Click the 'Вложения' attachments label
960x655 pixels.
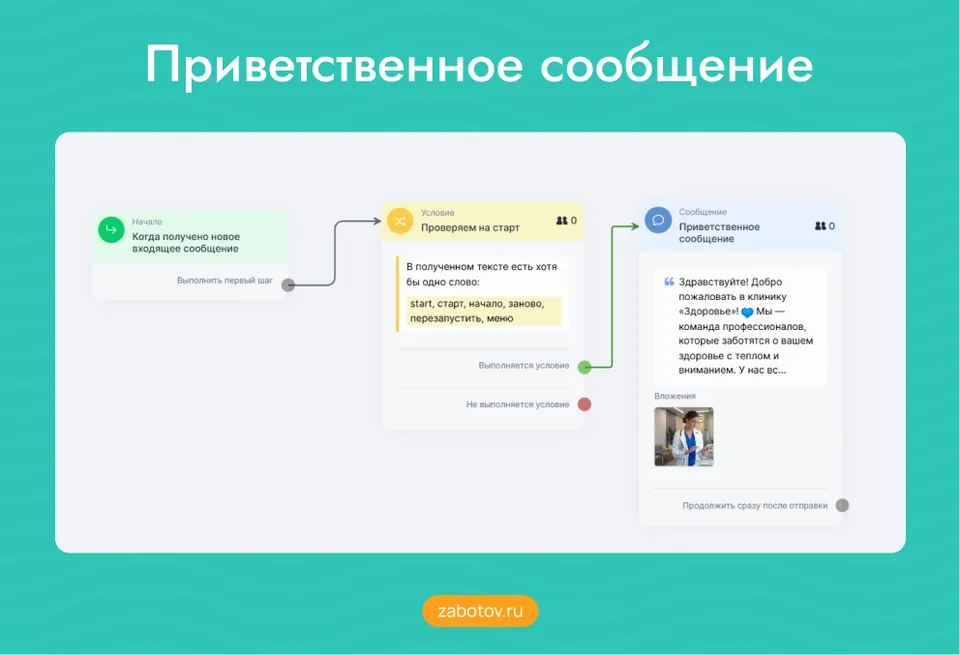point(675,396)
